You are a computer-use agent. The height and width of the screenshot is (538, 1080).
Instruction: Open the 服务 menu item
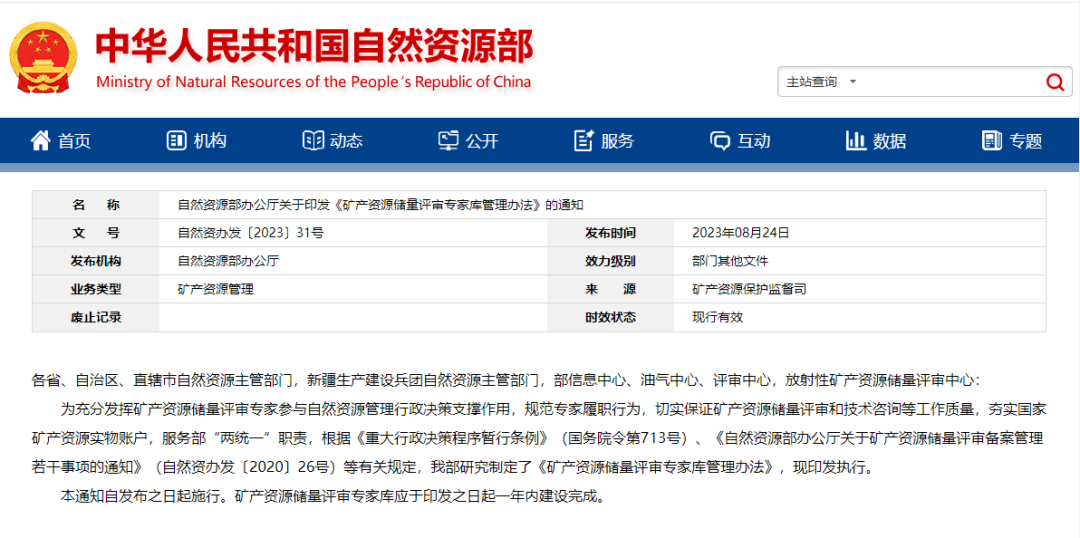tap(604, 141)
